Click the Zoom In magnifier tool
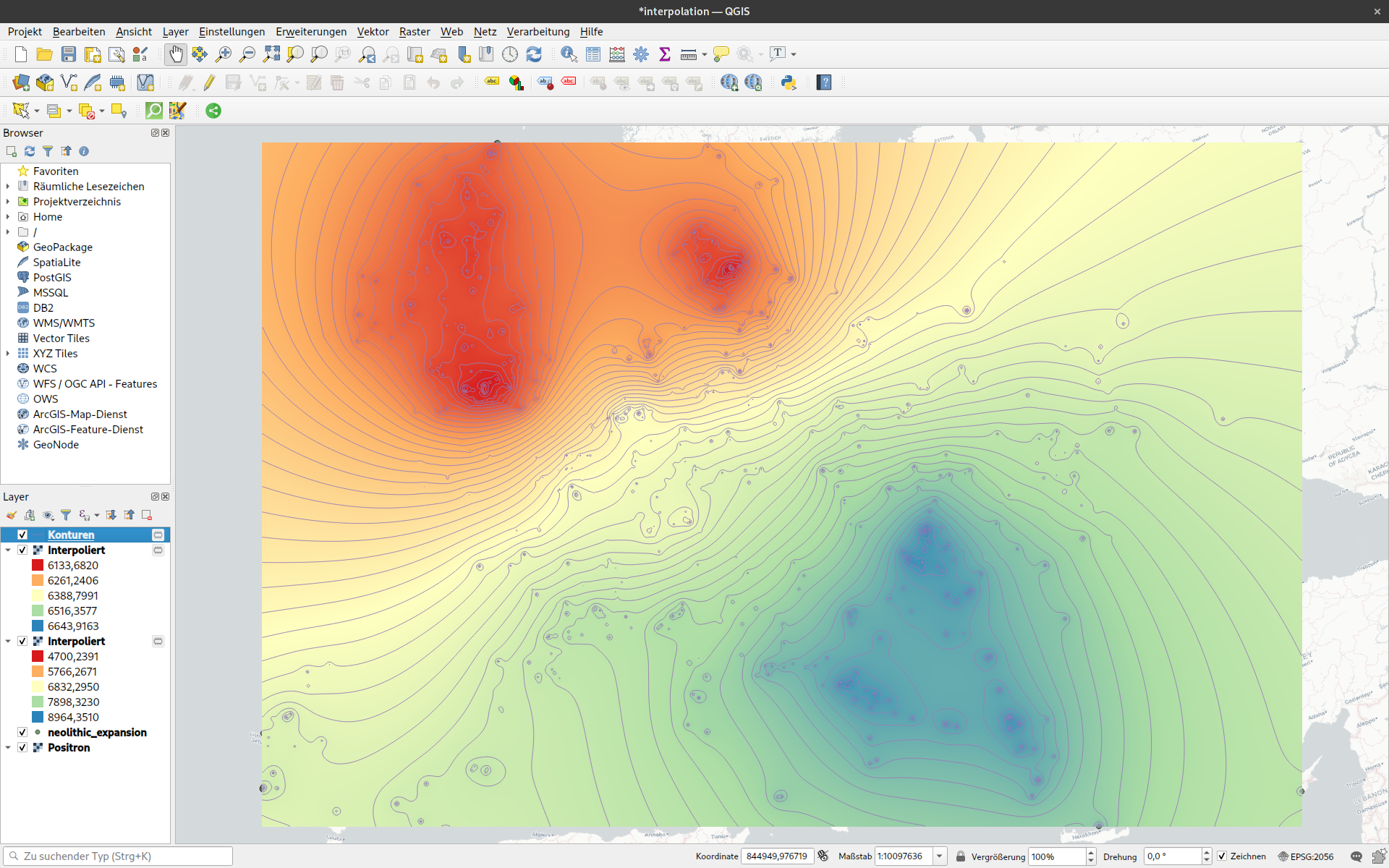Screen dimensions: 1389x868 tap(224, 54)
